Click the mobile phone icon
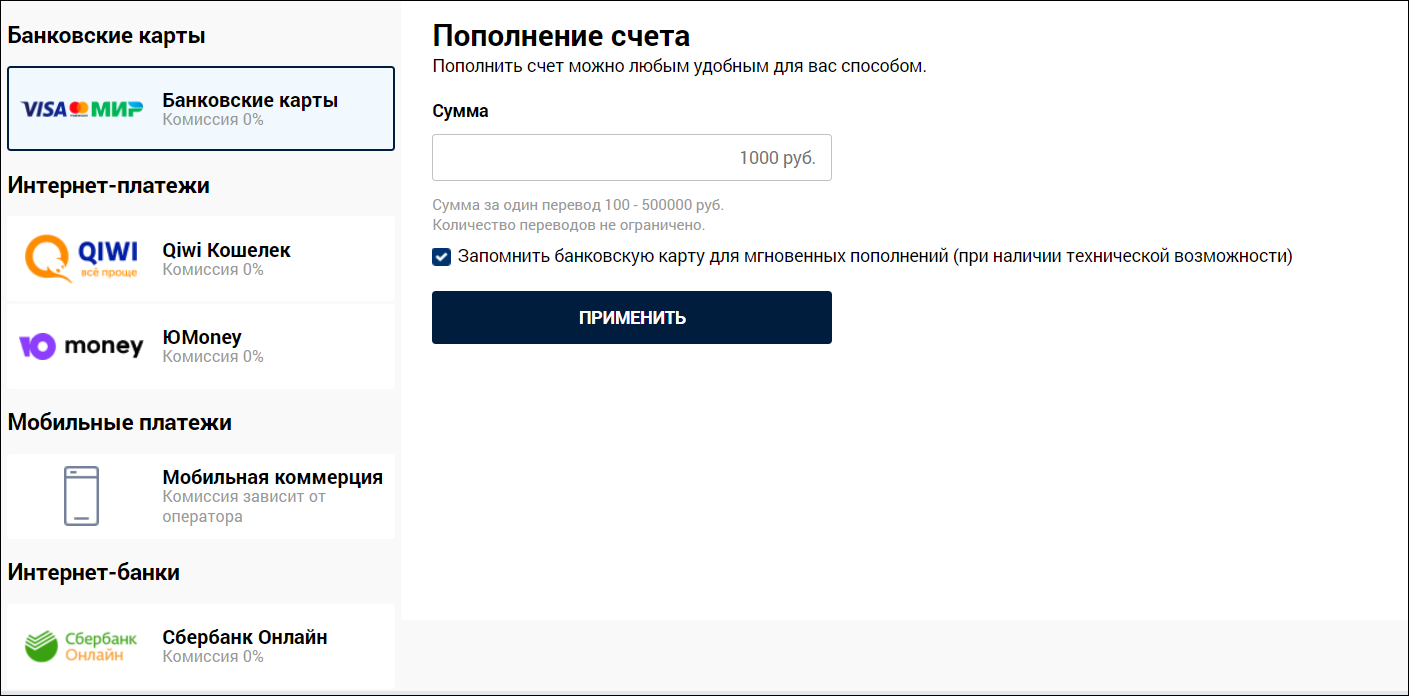The height and width of the screenshot is (696, 1409). pyautogui.click(x=81, y=496)
